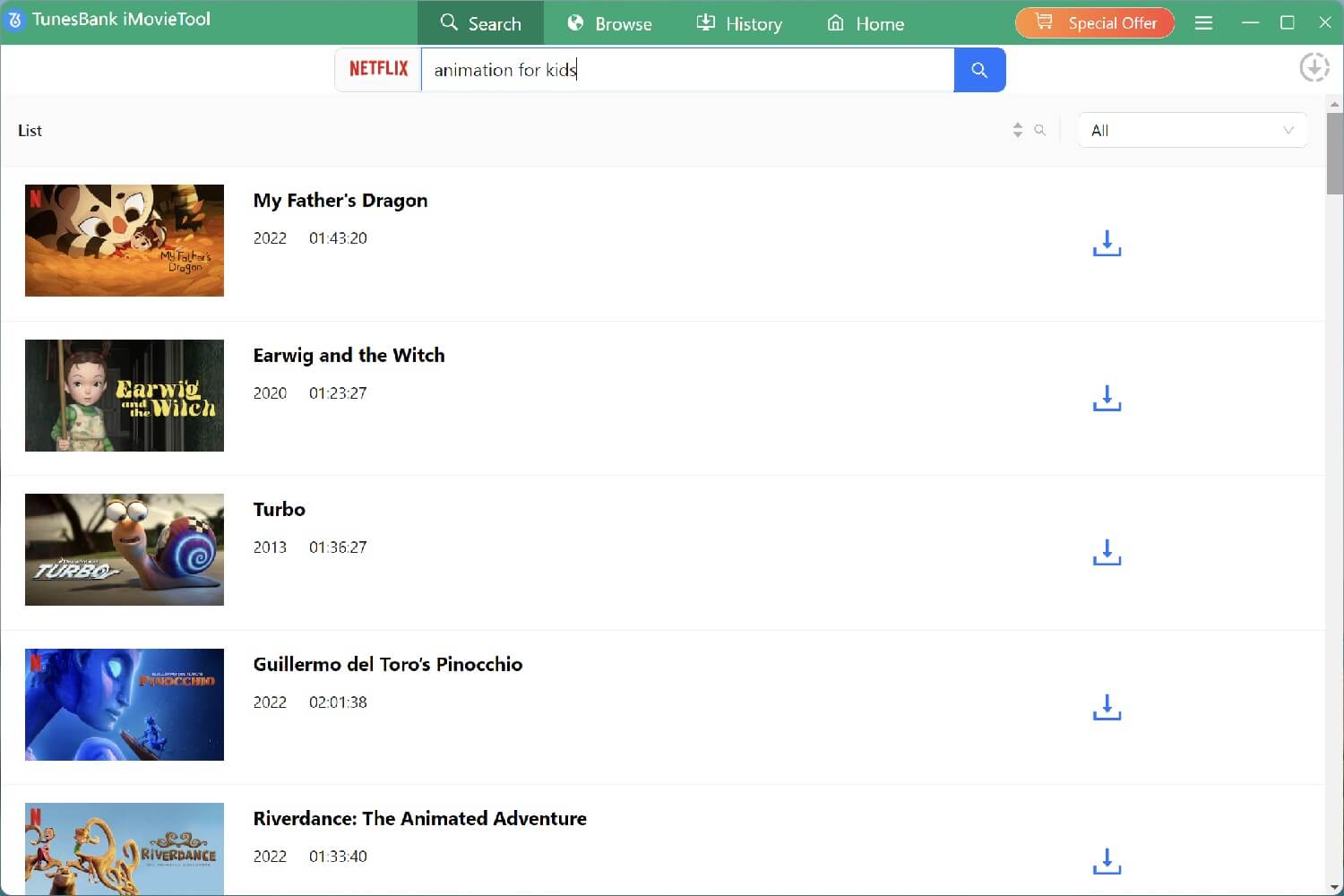Open the search magnifier in the list bar
The height and width of the screenshot is (896, 1344).
click(1039, 130)
